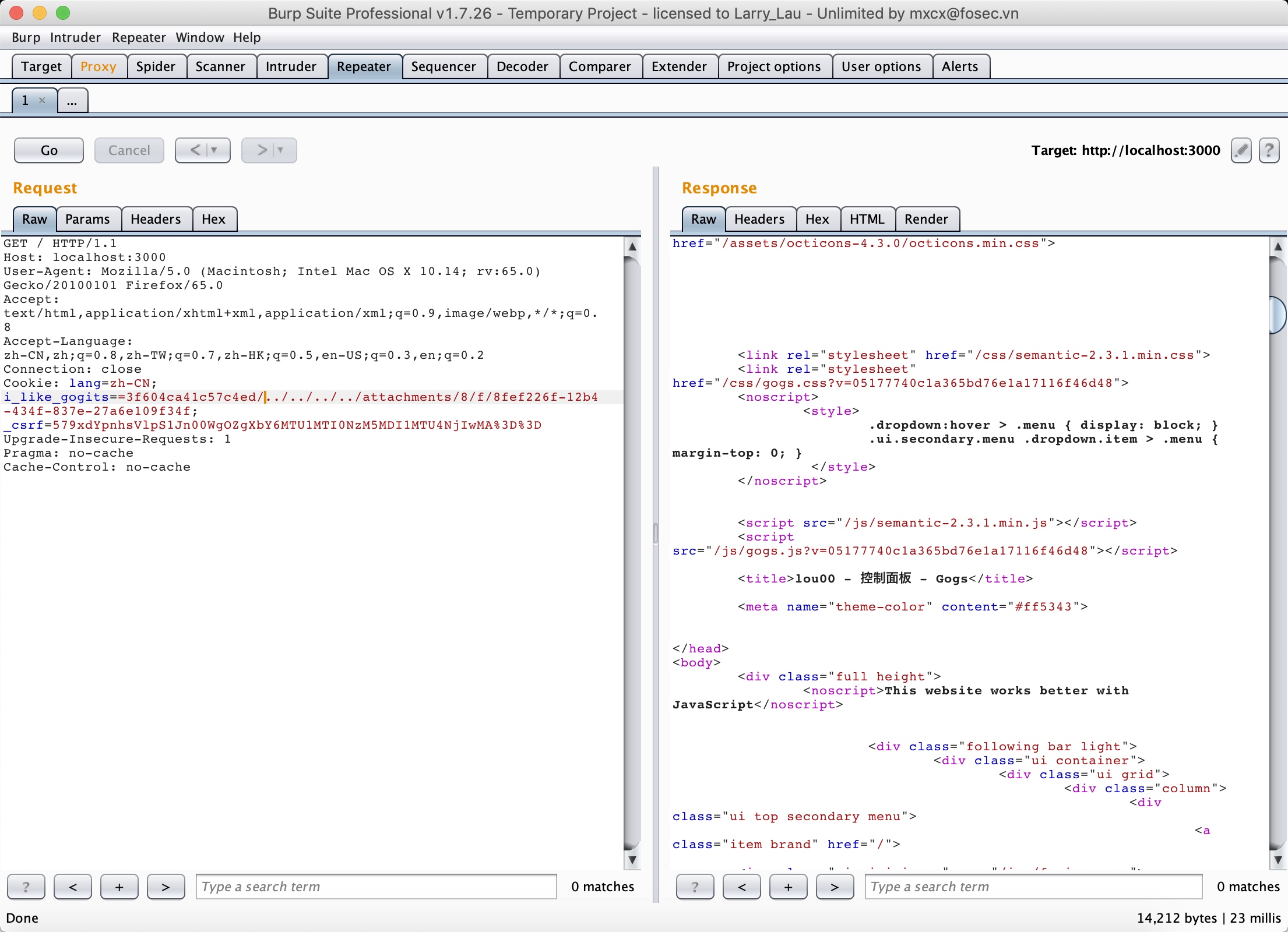Click the request vertical scrollbar track

pos(632,553)
